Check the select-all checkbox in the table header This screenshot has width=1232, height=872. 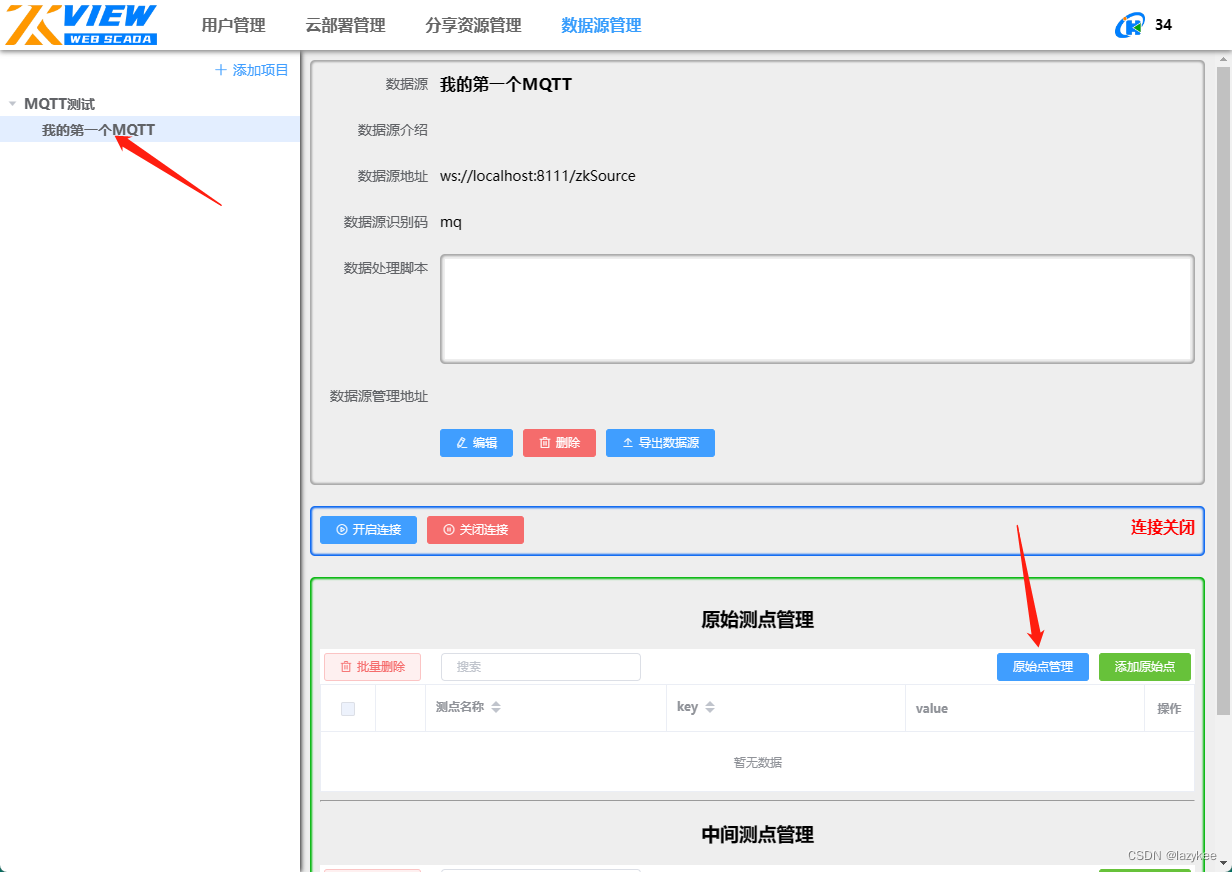coord(348,708)
